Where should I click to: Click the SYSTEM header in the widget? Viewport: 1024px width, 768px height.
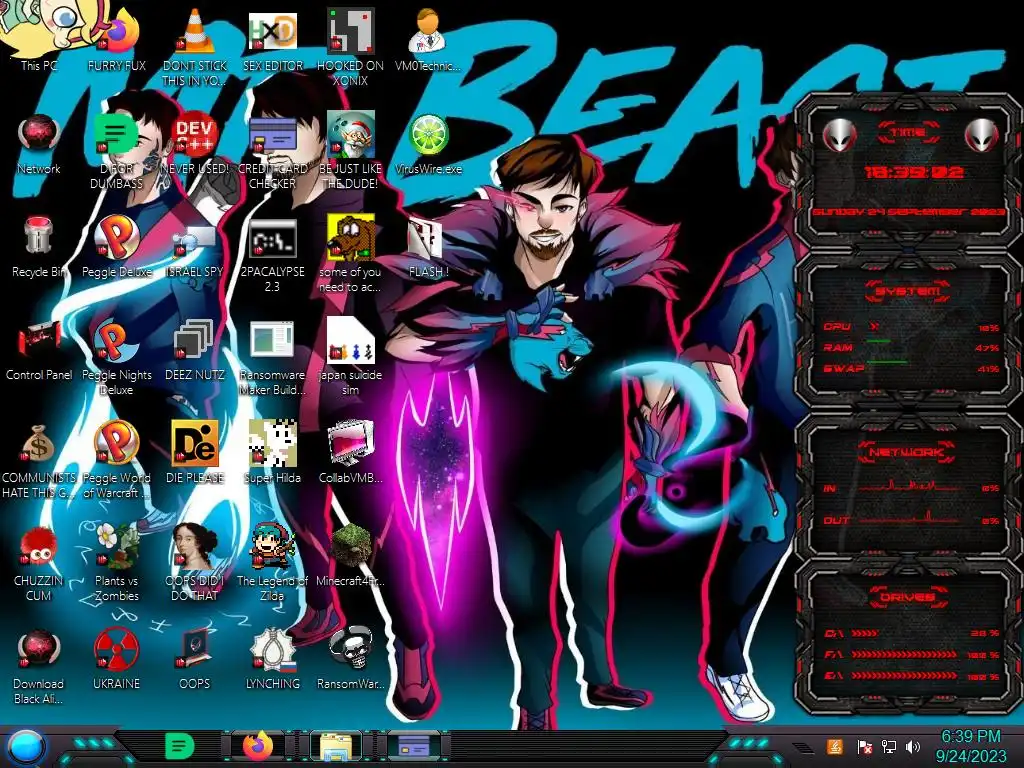coord(908,291)
